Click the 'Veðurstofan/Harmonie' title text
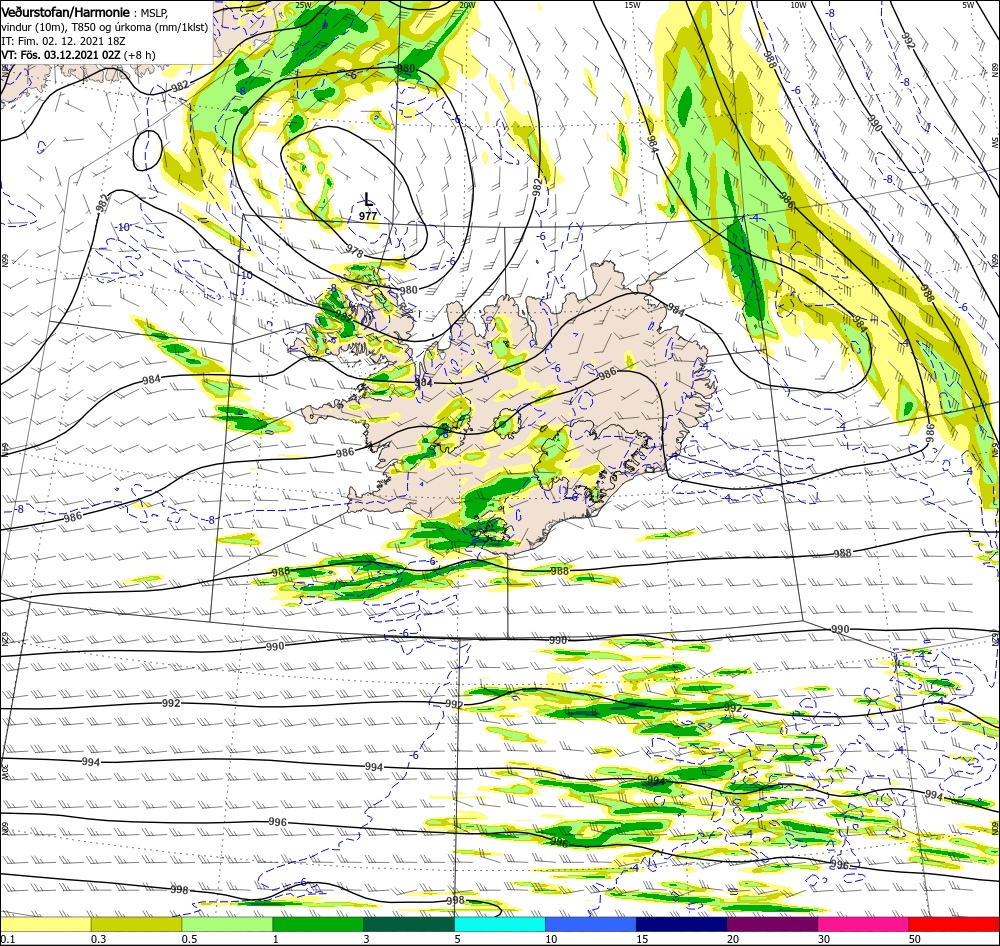 click(x=66, y=13)
